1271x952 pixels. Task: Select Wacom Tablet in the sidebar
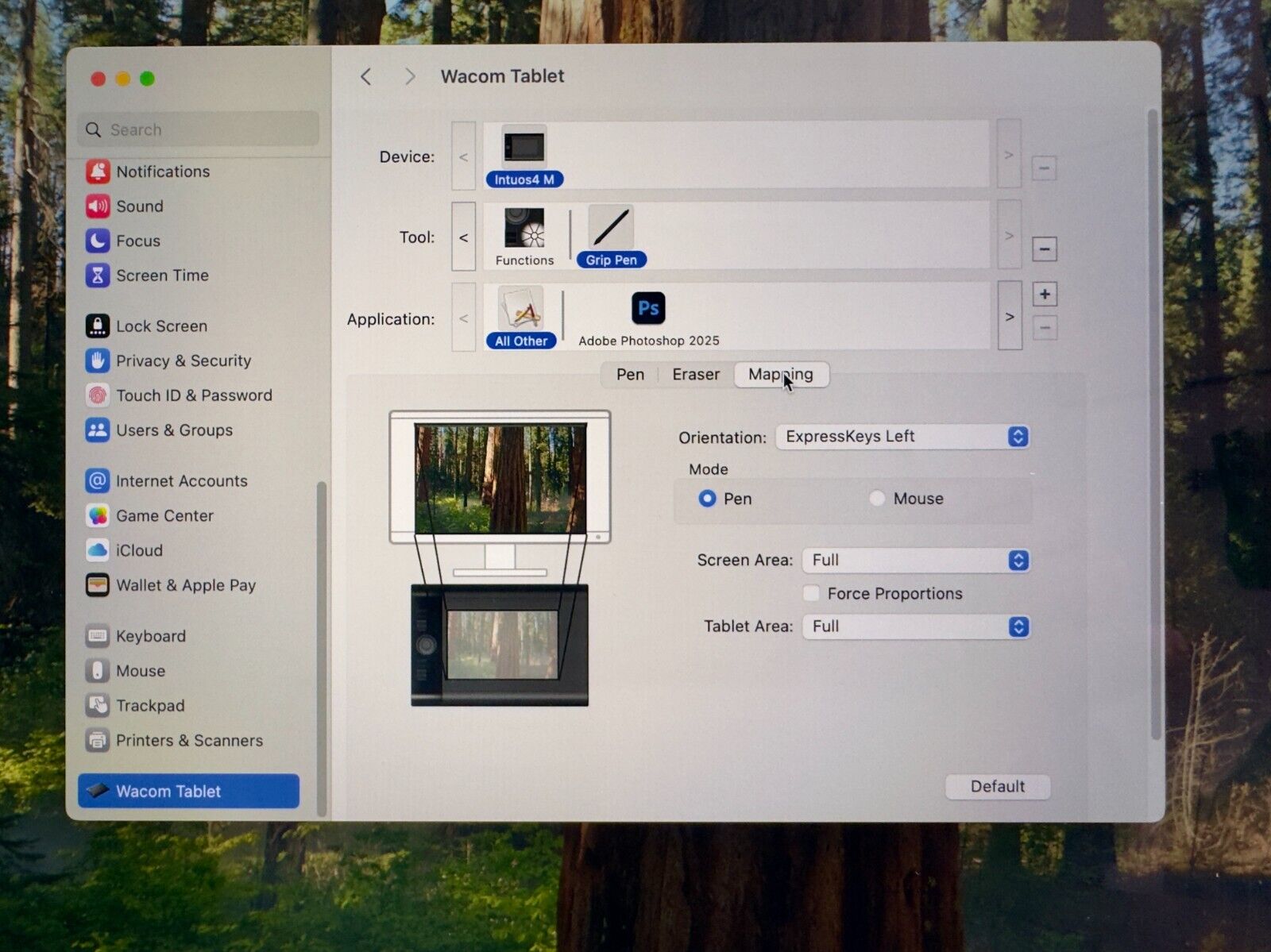coord(189,791)
